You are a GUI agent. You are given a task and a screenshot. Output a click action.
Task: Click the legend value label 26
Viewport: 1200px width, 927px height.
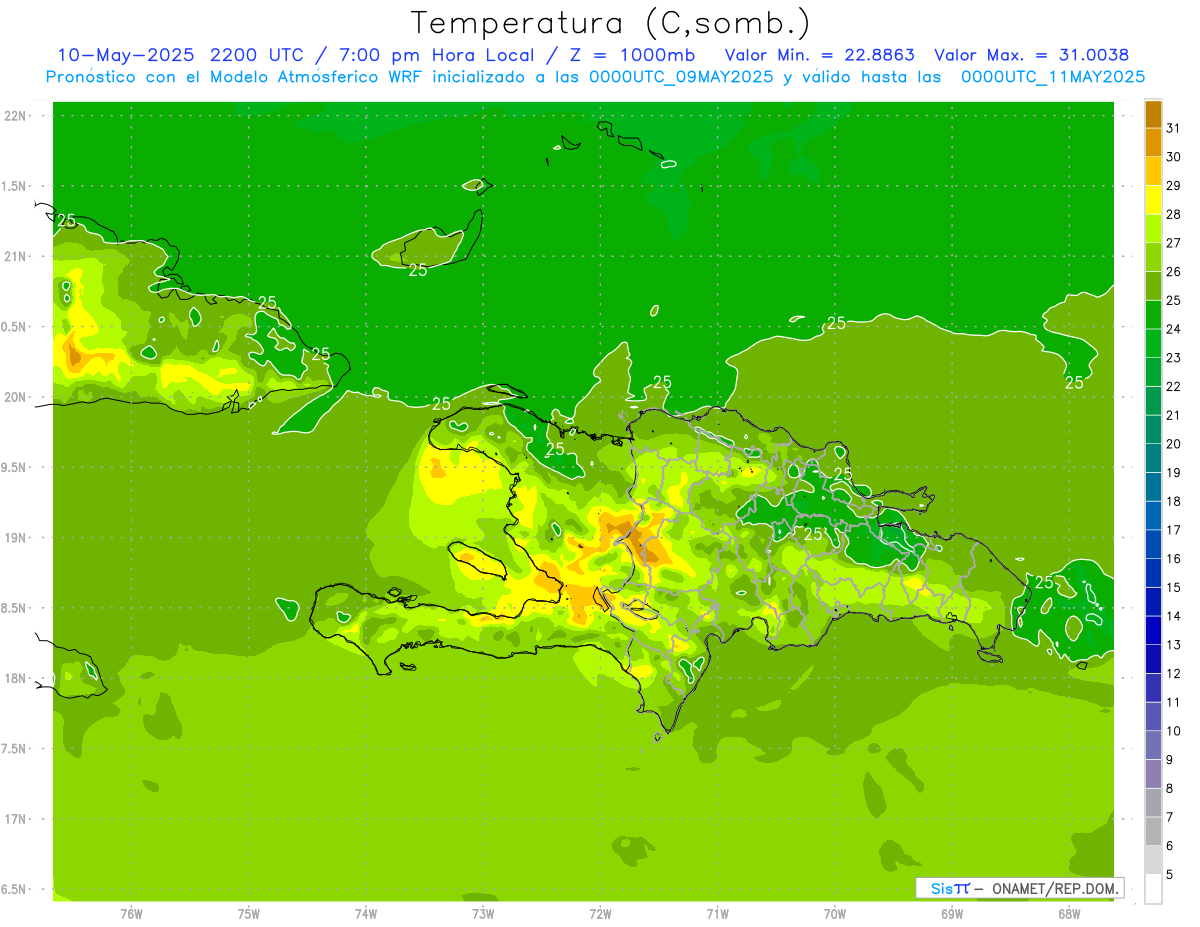pos(1174,272)
